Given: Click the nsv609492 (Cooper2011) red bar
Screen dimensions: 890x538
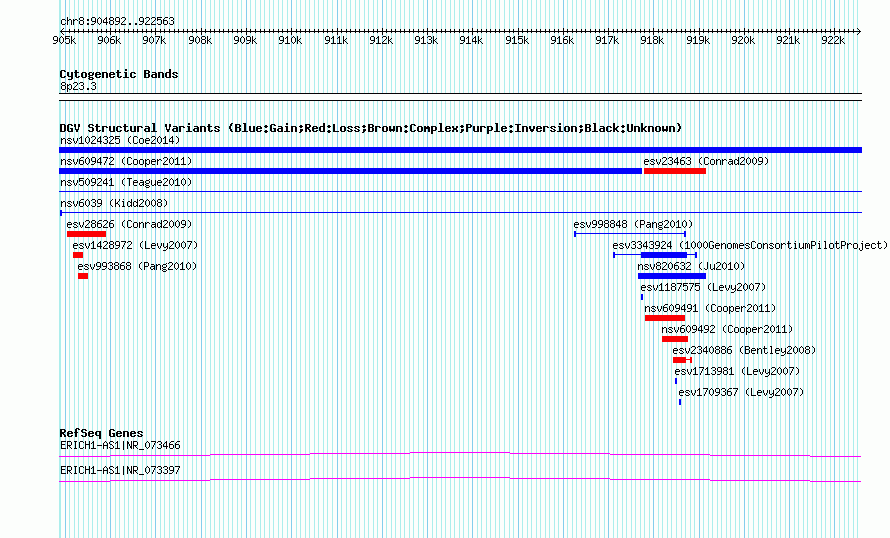Looking at the screenshot, I should pyautogui.click(x=675, y=339).
